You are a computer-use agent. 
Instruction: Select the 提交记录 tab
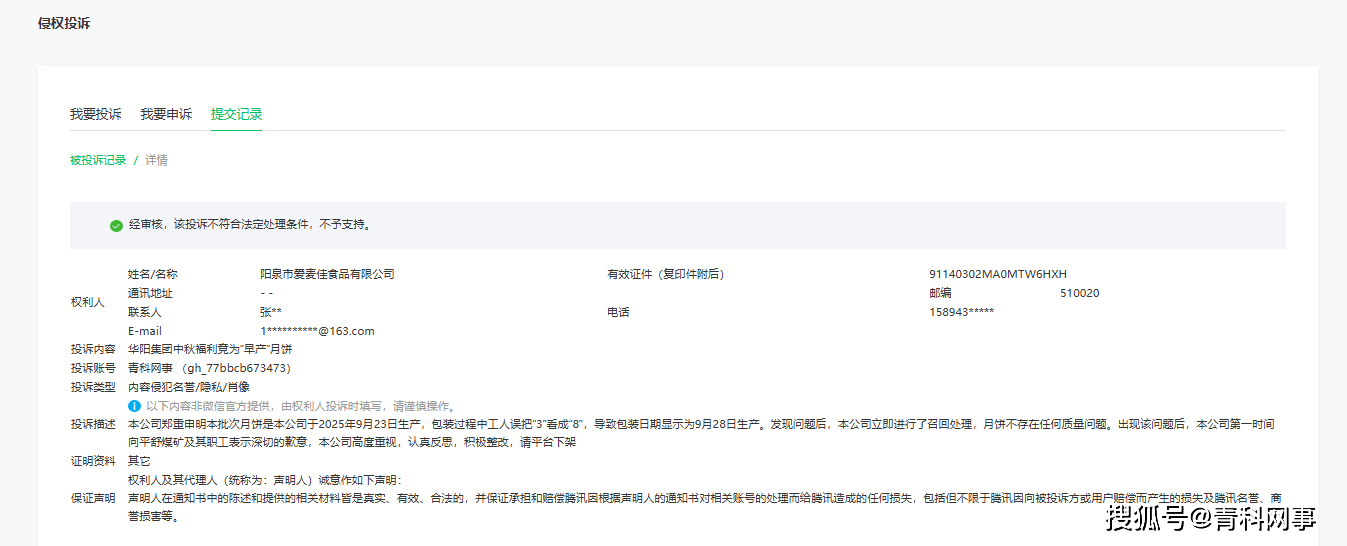pos(236,114)
